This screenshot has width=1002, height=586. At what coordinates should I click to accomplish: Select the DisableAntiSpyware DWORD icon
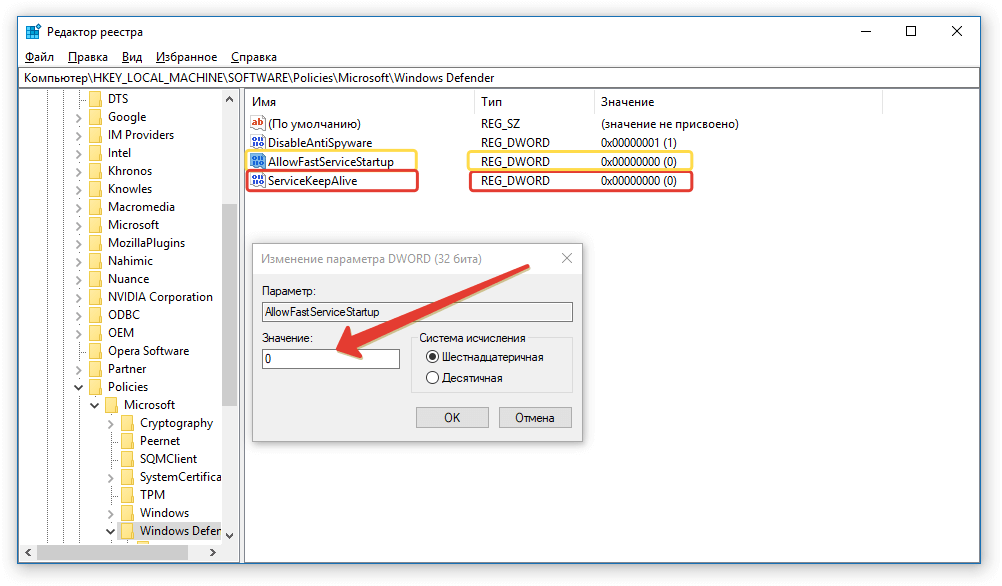tap(258, 142)
